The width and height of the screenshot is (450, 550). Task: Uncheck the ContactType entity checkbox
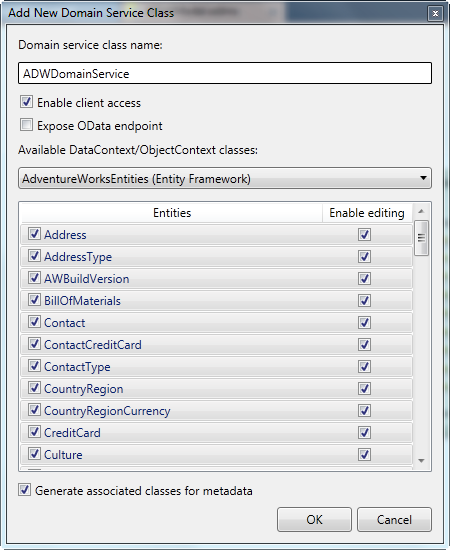pyautogui.click(x=34, y=366)
